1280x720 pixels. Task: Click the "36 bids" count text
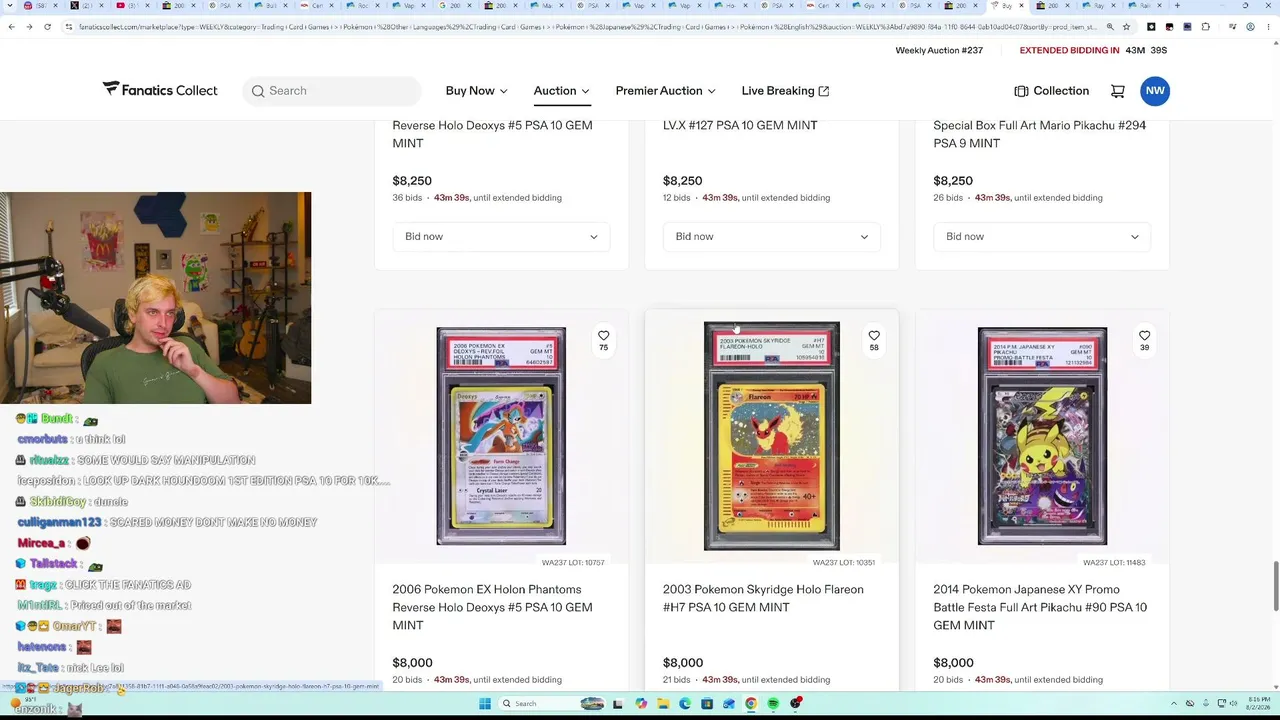click(x=407, y=198)
